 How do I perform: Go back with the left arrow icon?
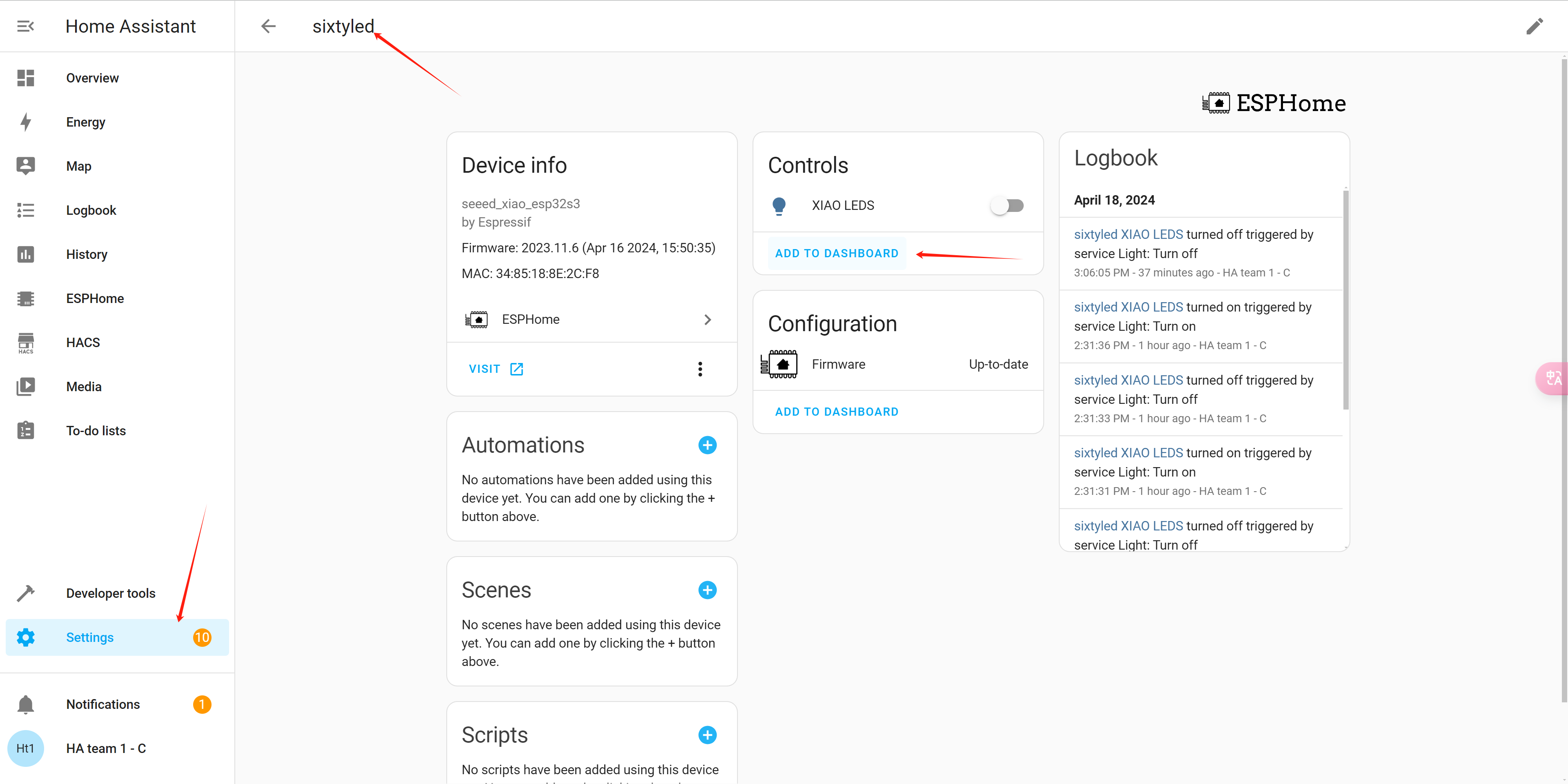[268, 26]
